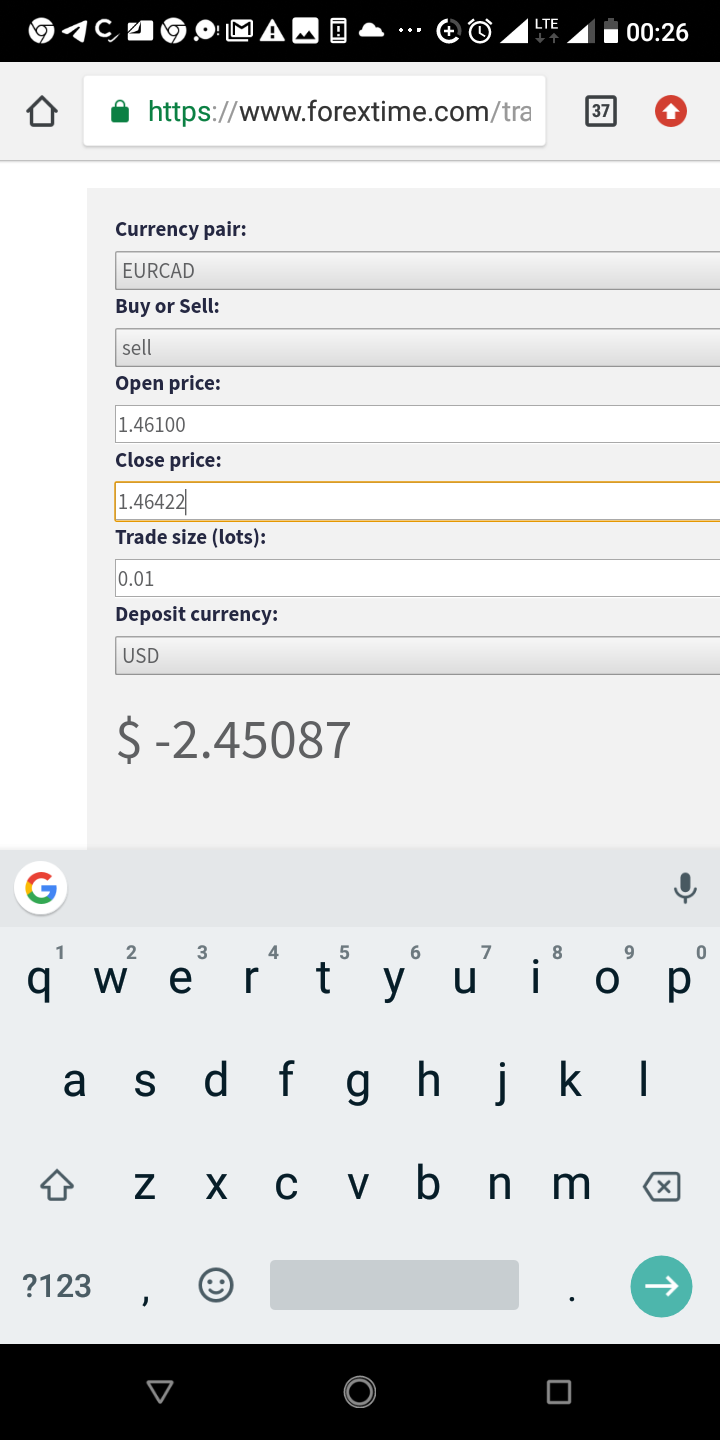Toggle the keyboard shift key
This screenshot has width=720, height=1440.
(57, 1186)
